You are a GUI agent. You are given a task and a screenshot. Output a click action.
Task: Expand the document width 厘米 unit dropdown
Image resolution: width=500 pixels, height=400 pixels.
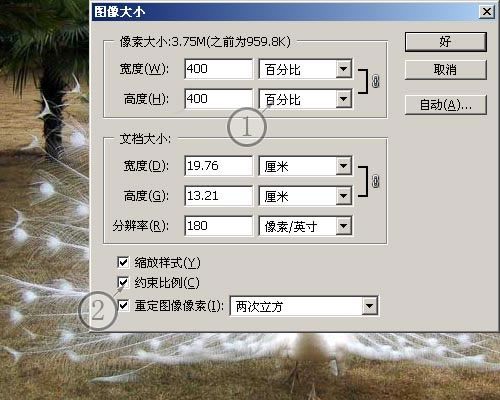click(x=305, y=166)
